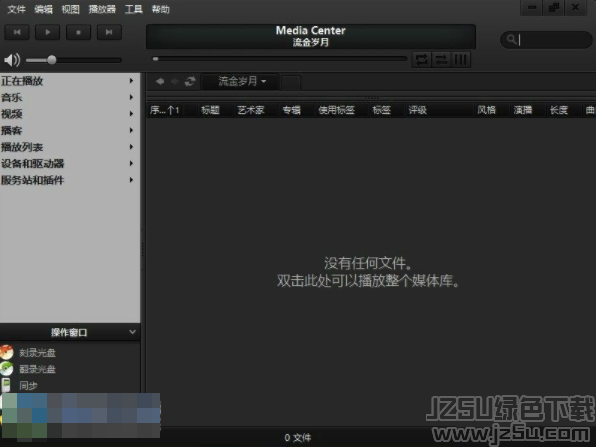Start playback with the play button
596x447 pixels.
tap(48, 32)
